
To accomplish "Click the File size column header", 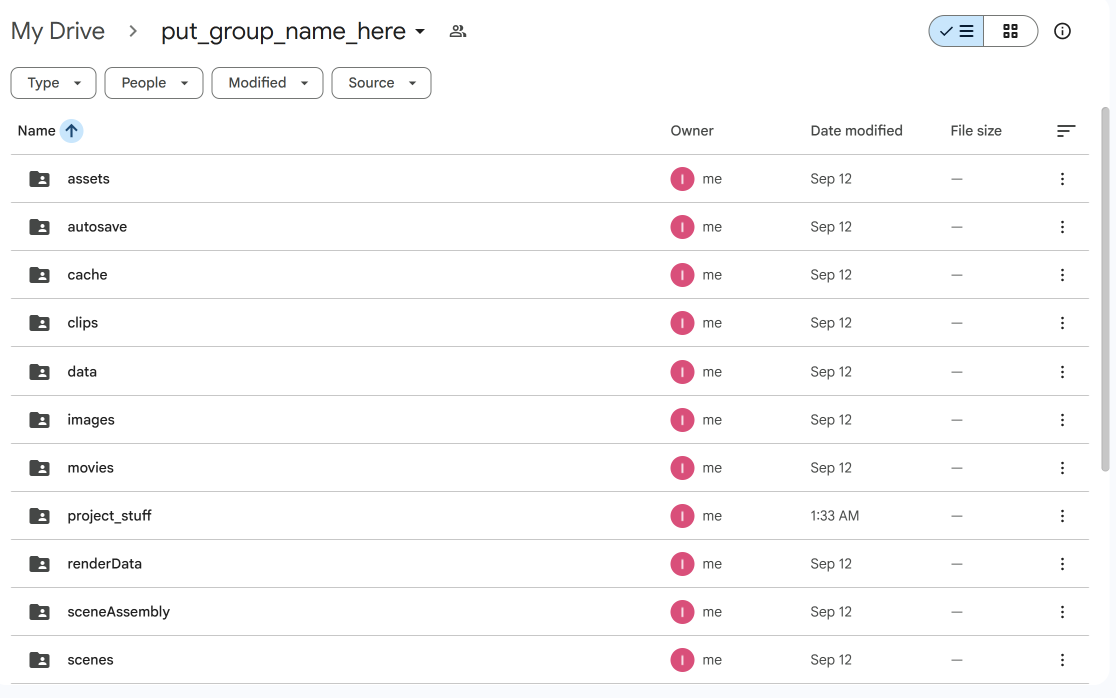I will click(x=976, y=131).
